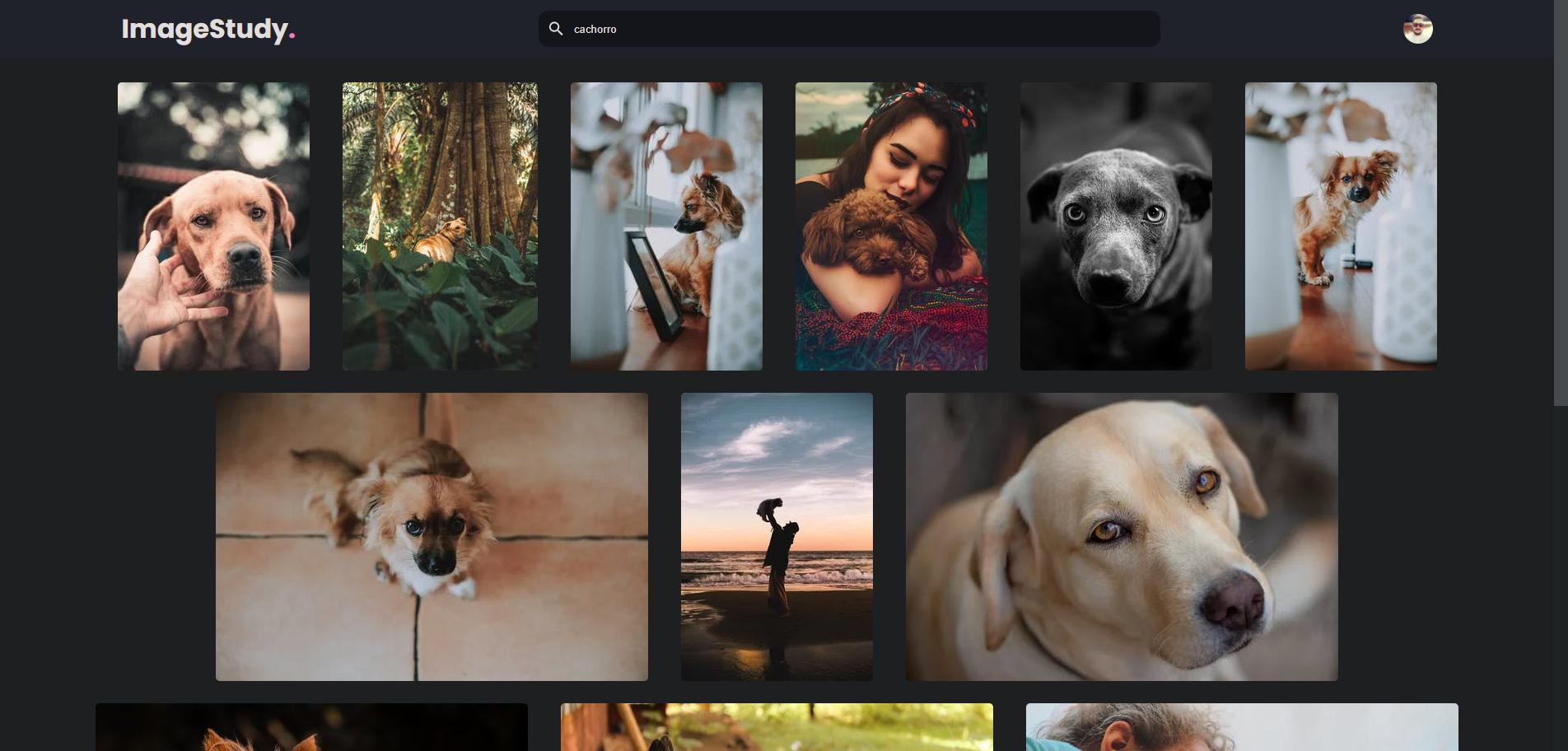
Task: Open the brown dog with hand photo
Action: click(x=213, y=226)
